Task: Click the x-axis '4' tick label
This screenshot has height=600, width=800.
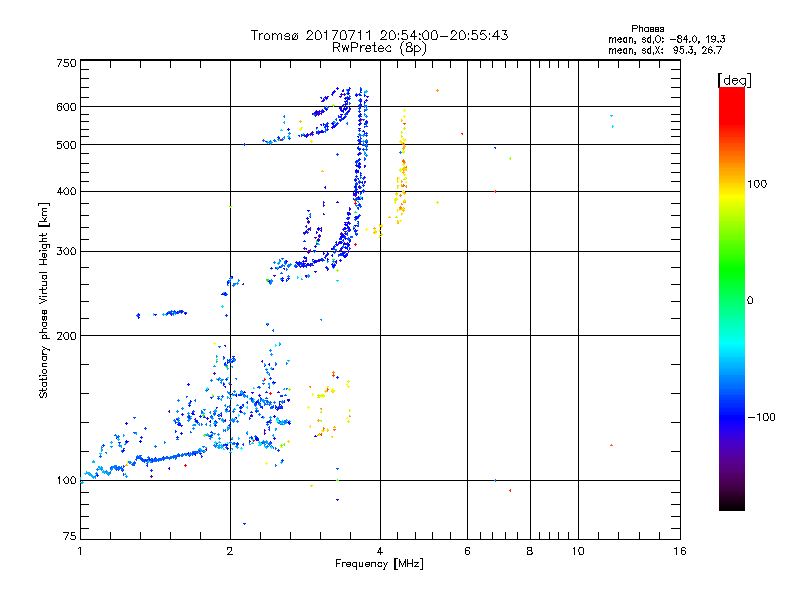Action: point(380,551)
